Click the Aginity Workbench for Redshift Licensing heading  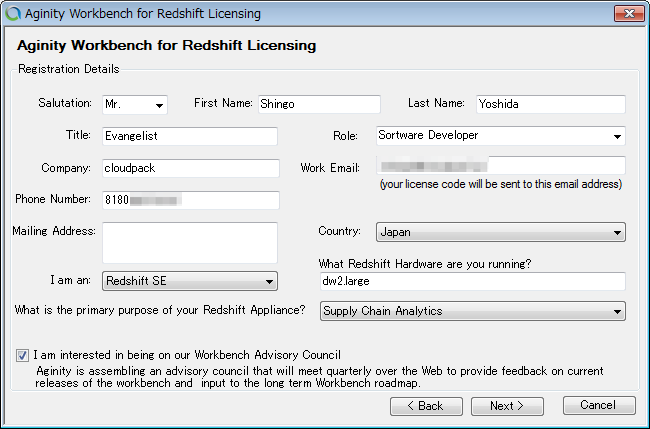pos(166,45)
